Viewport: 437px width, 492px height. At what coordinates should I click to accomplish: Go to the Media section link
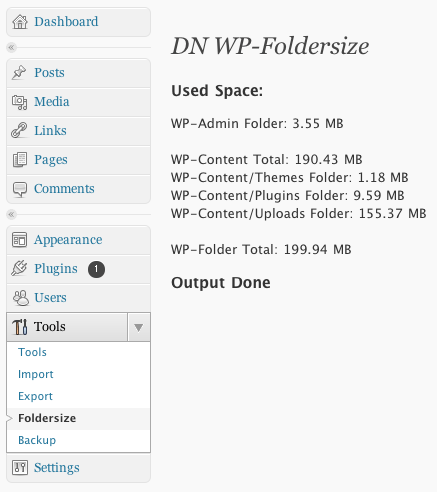(52, 102)
